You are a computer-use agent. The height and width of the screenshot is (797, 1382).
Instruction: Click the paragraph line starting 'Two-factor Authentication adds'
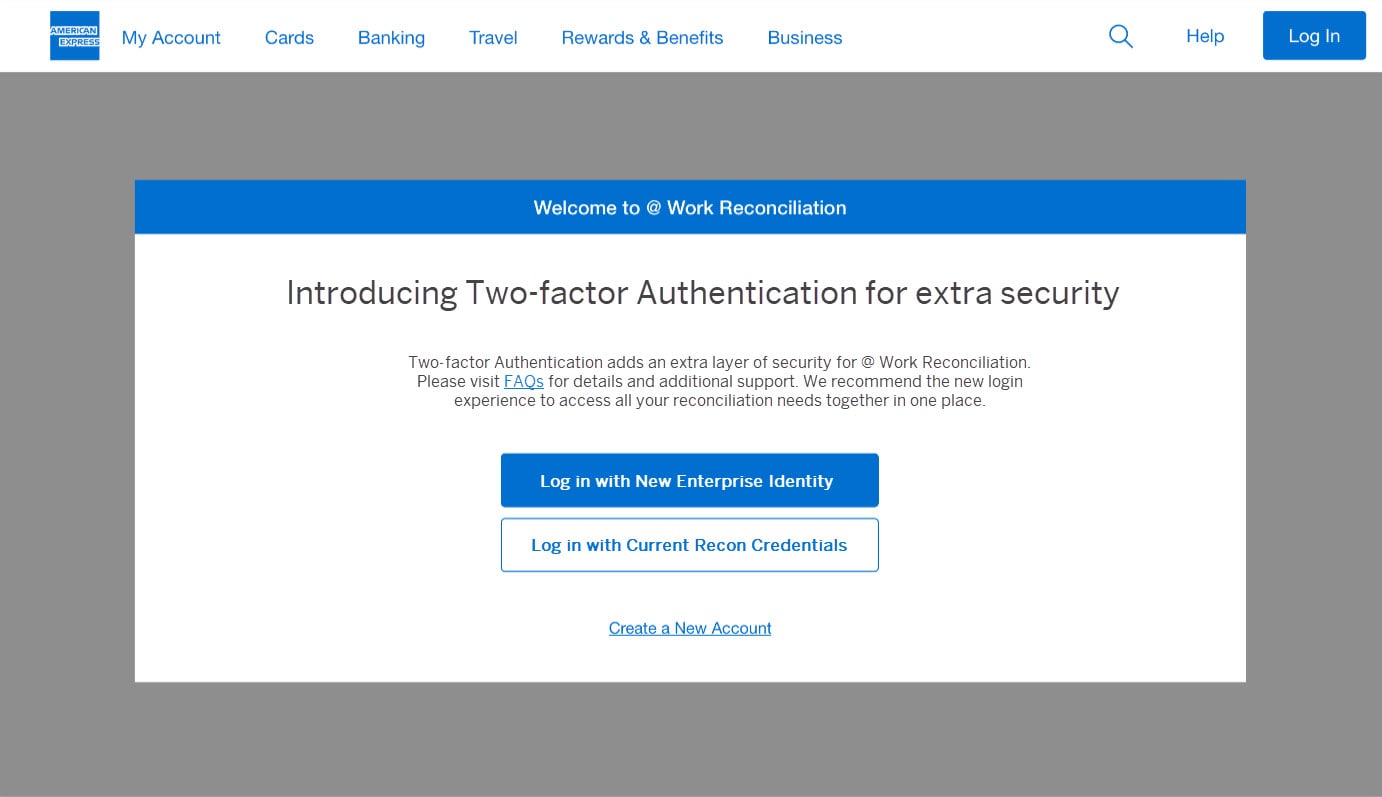(x=718, y=362)
